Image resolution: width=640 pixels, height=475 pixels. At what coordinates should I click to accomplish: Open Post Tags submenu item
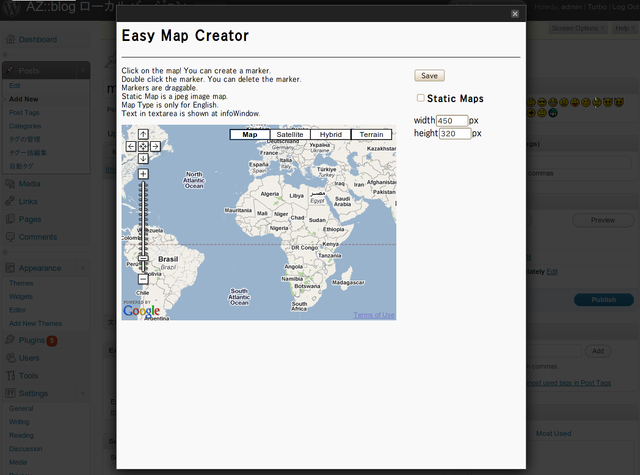(24, 113)
